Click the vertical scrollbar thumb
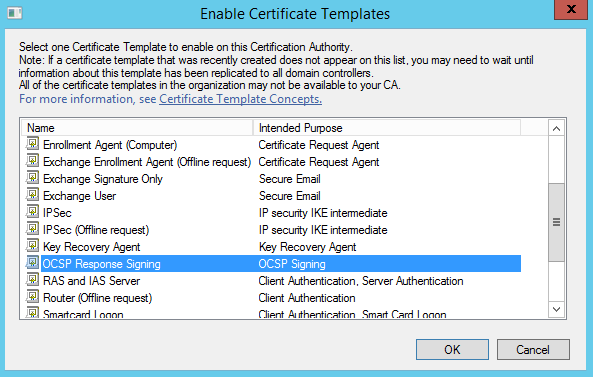The image size is (593, 377). point(556,222)
